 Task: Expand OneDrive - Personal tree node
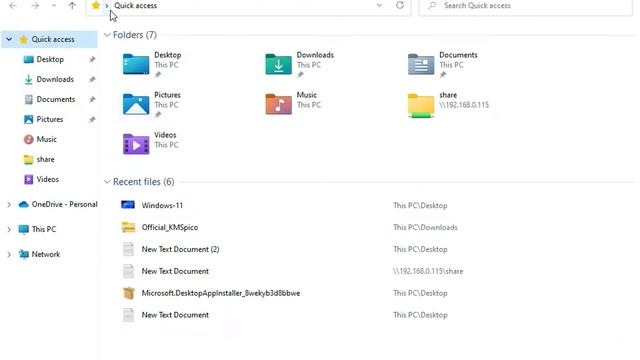(x=9, y=204)
